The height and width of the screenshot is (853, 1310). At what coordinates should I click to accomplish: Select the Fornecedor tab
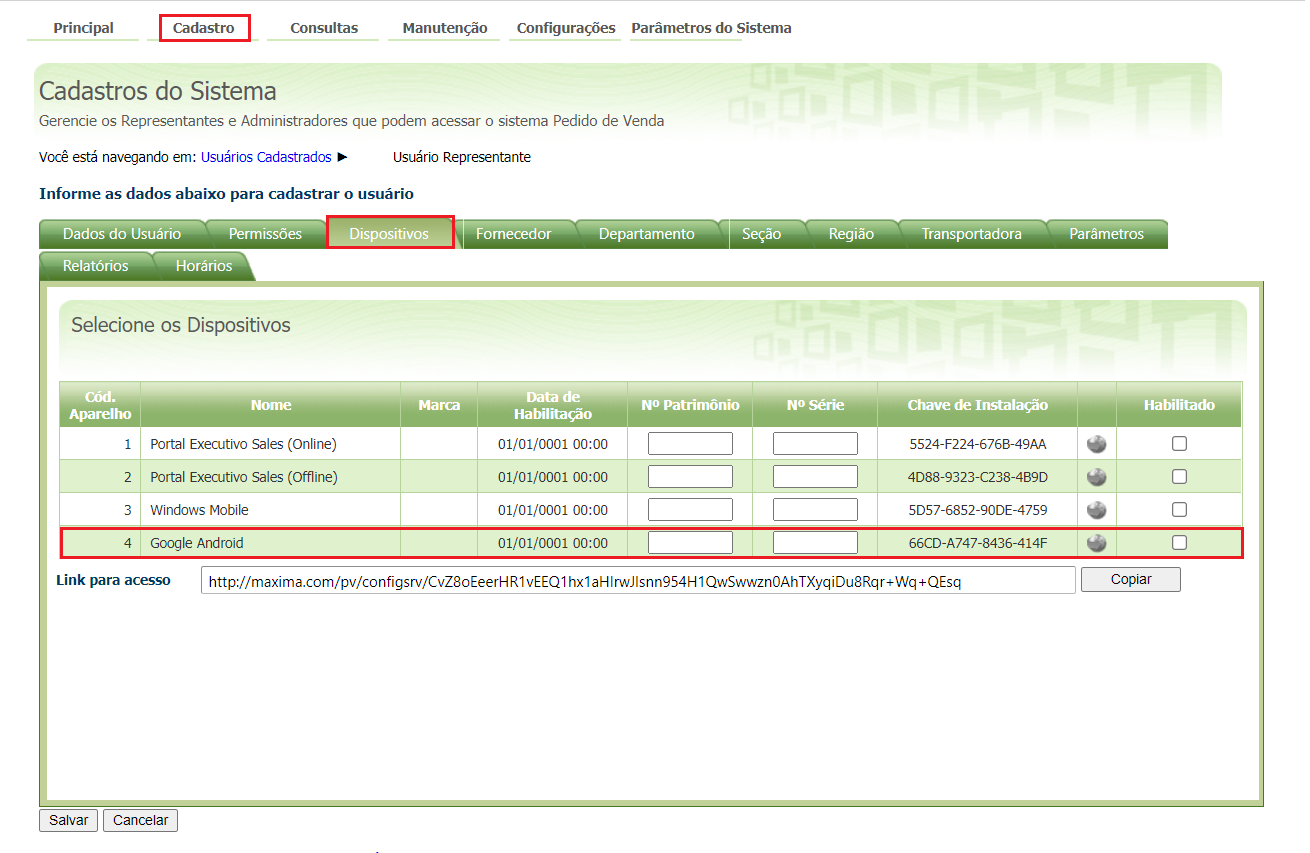point(513,234)
